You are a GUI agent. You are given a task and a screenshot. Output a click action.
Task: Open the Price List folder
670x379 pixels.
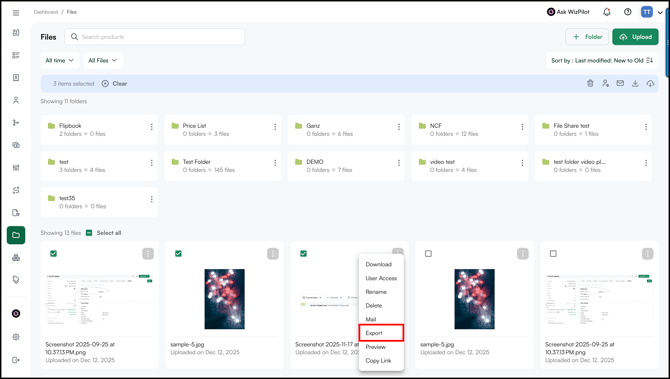click(223, 129)
